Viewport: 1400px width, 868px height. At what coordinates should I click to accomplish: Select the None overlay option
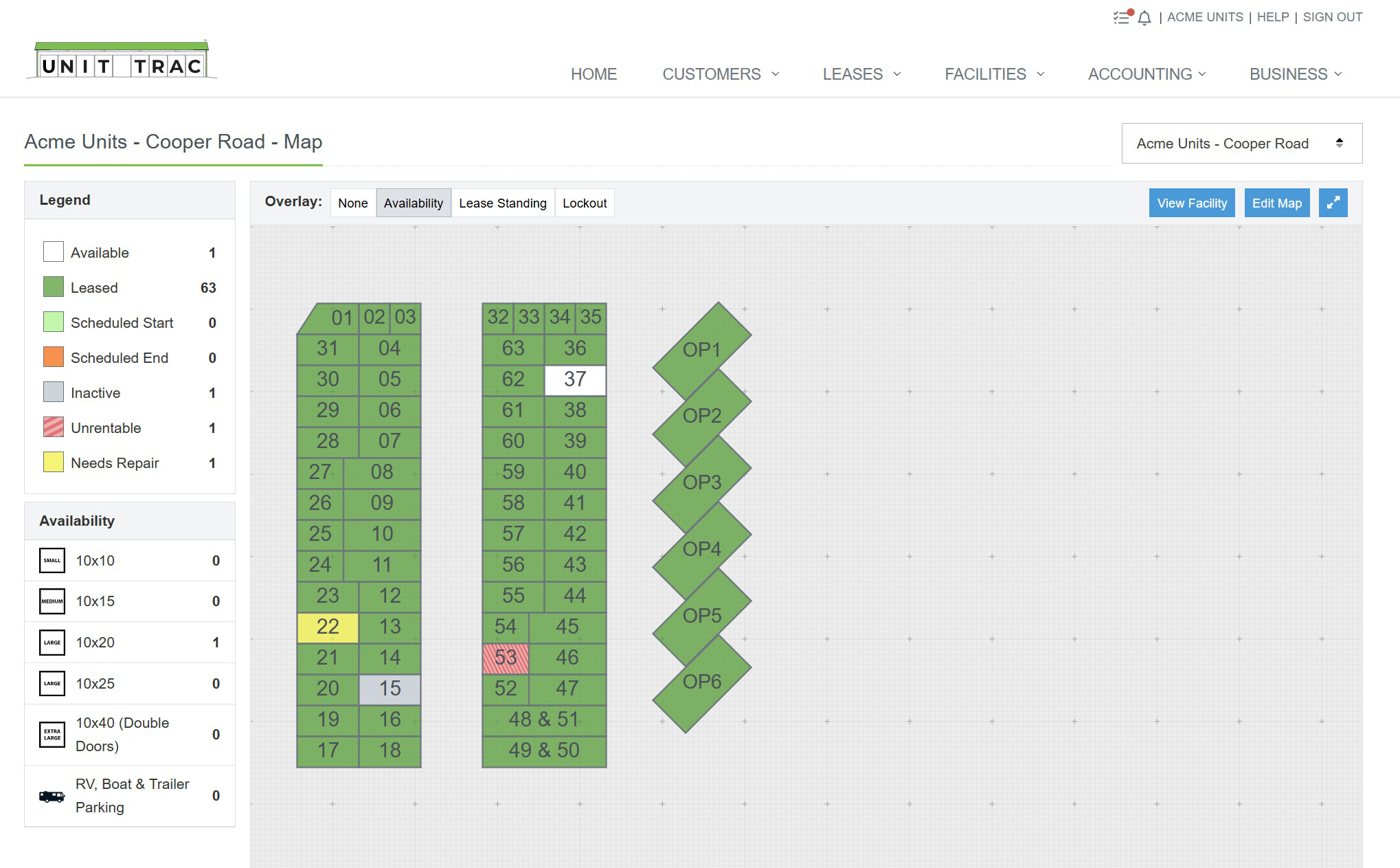353,203
